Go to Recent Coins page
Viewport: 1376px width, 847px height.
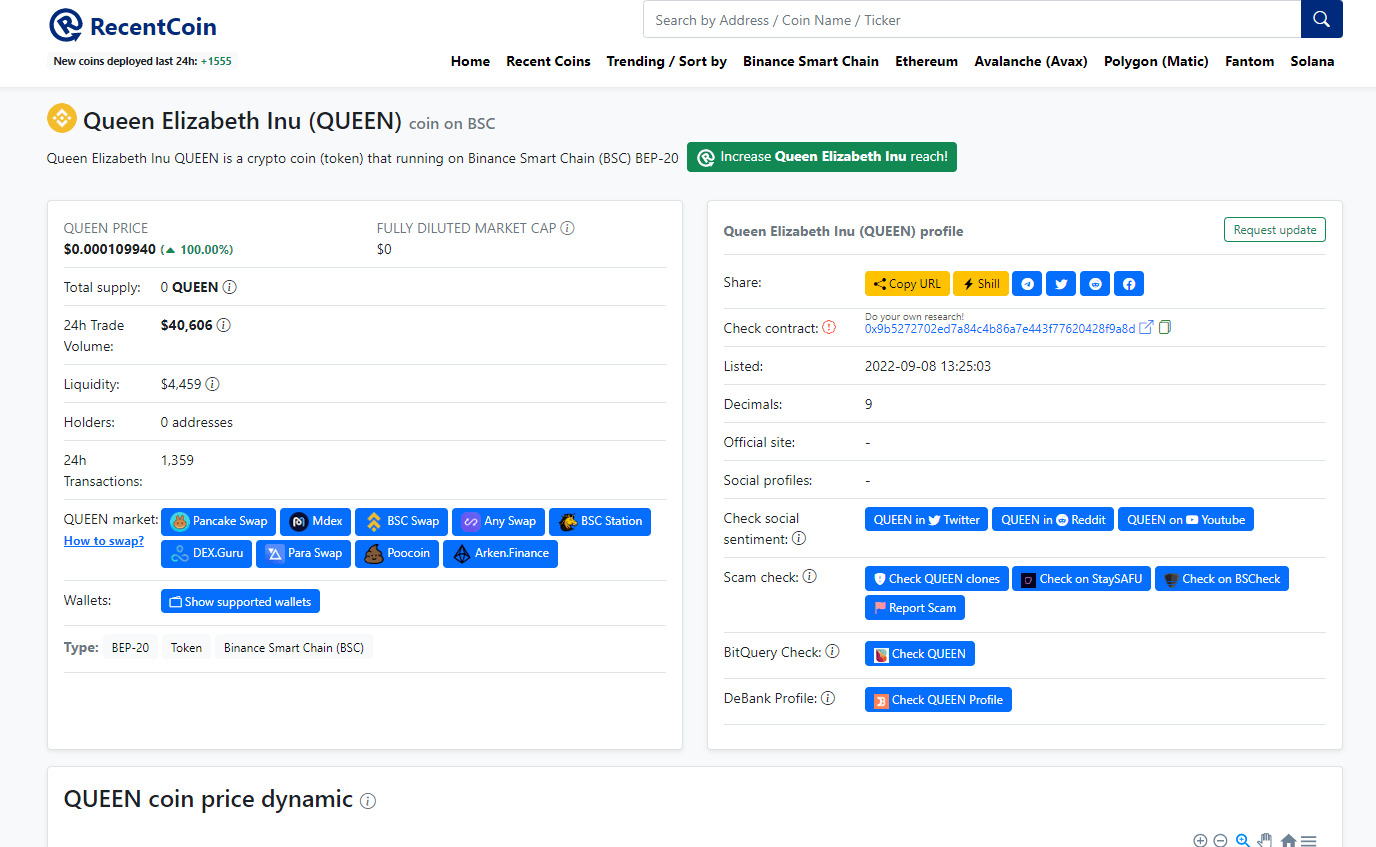click(x=548, y=61)
